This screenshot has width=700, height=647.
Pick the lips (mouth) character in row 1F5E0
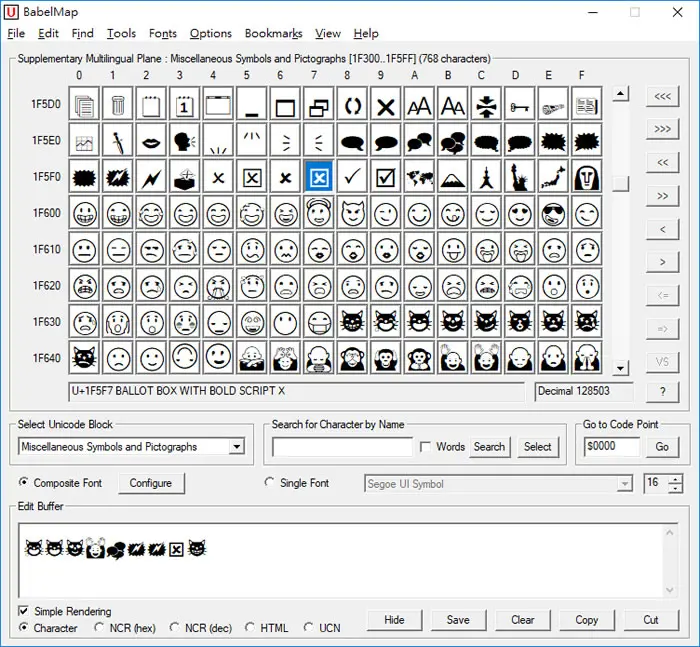click(x=151, y=141)
